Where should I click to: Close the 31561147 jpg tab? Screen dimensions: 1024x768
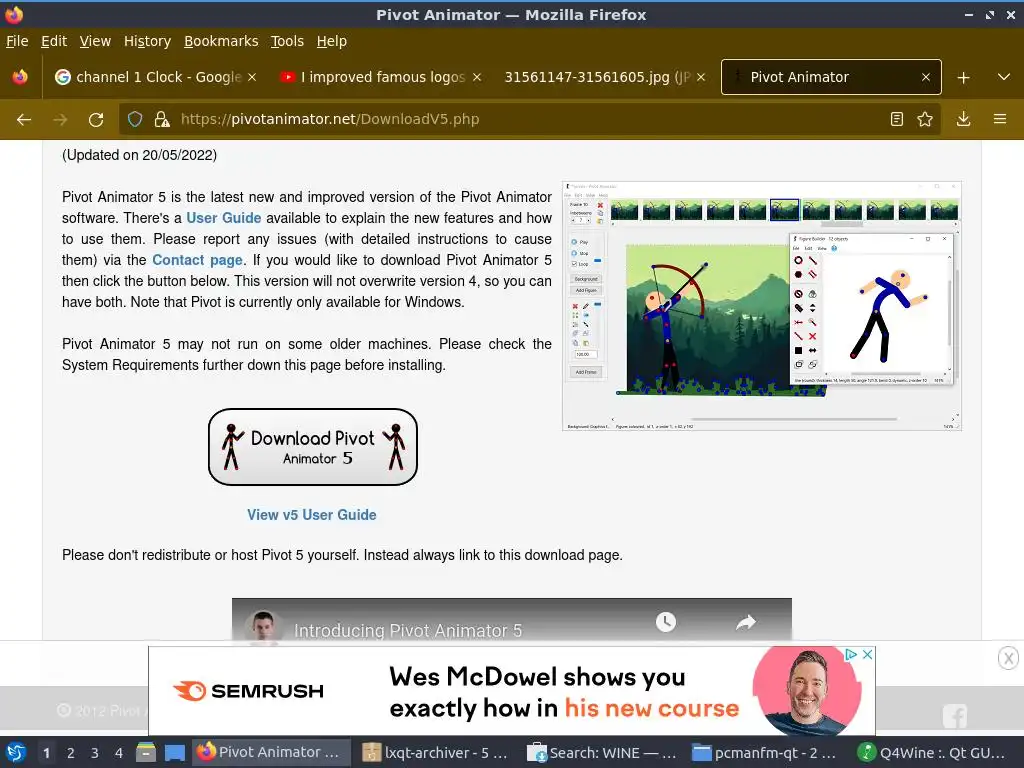tap(701, 77)
